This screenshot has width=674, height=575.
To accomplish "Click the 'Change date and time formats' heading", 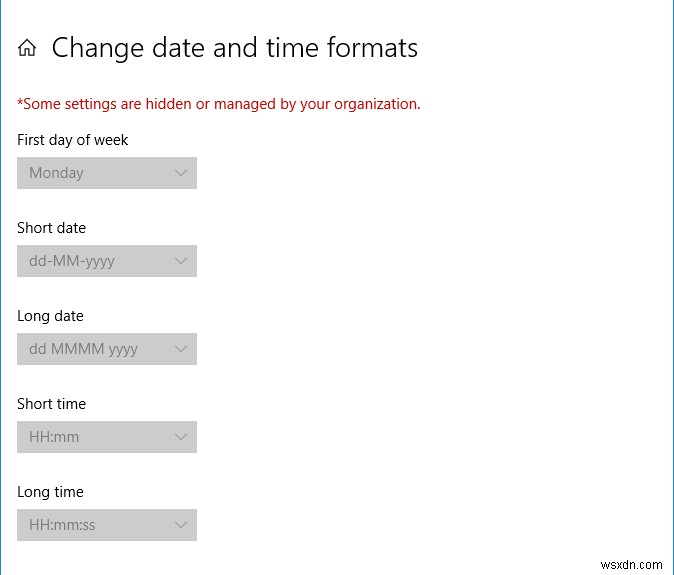I will click(x=234, y=47).
